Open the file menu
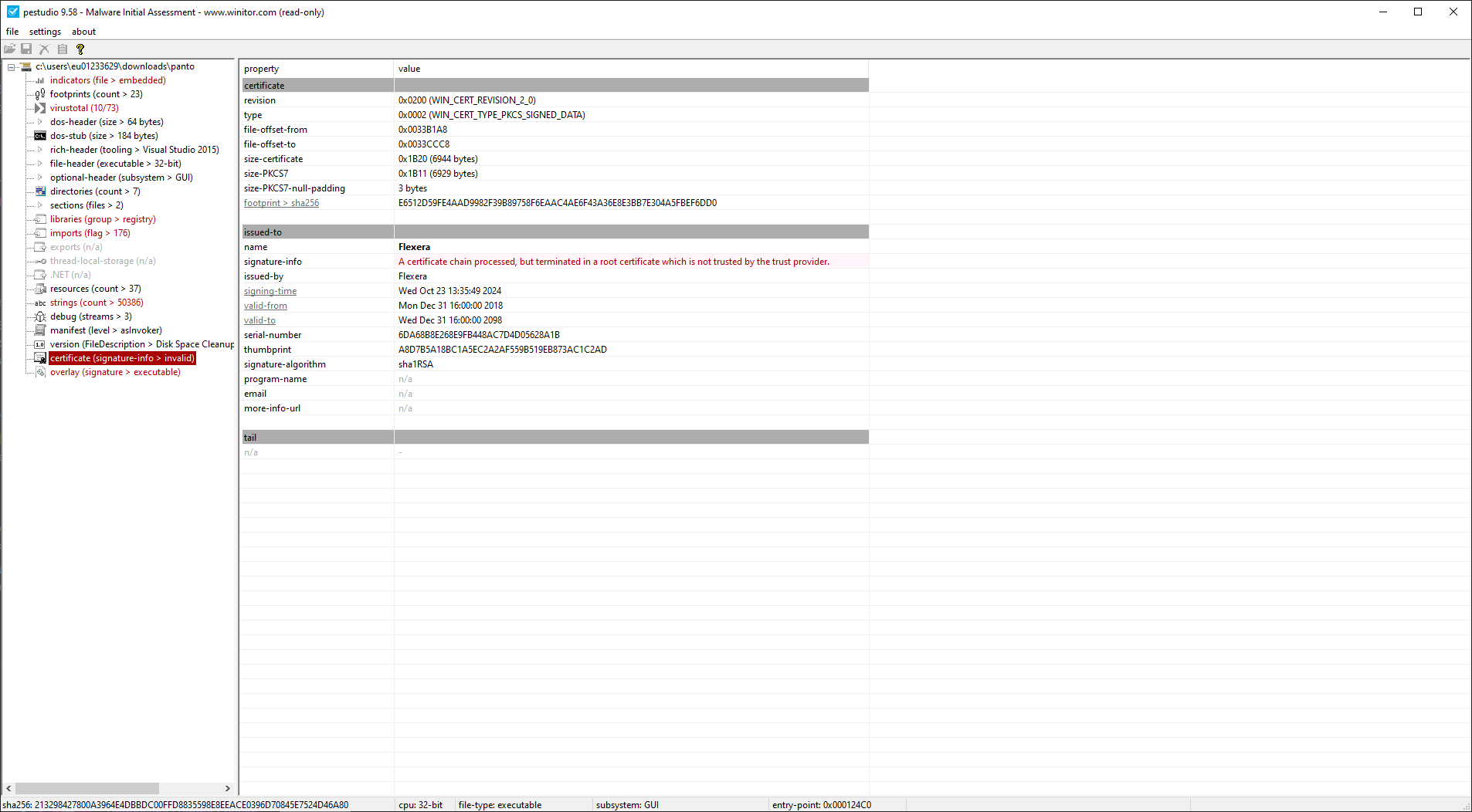The width and height of the screenshot is (1472, 812). coord(12,32)
